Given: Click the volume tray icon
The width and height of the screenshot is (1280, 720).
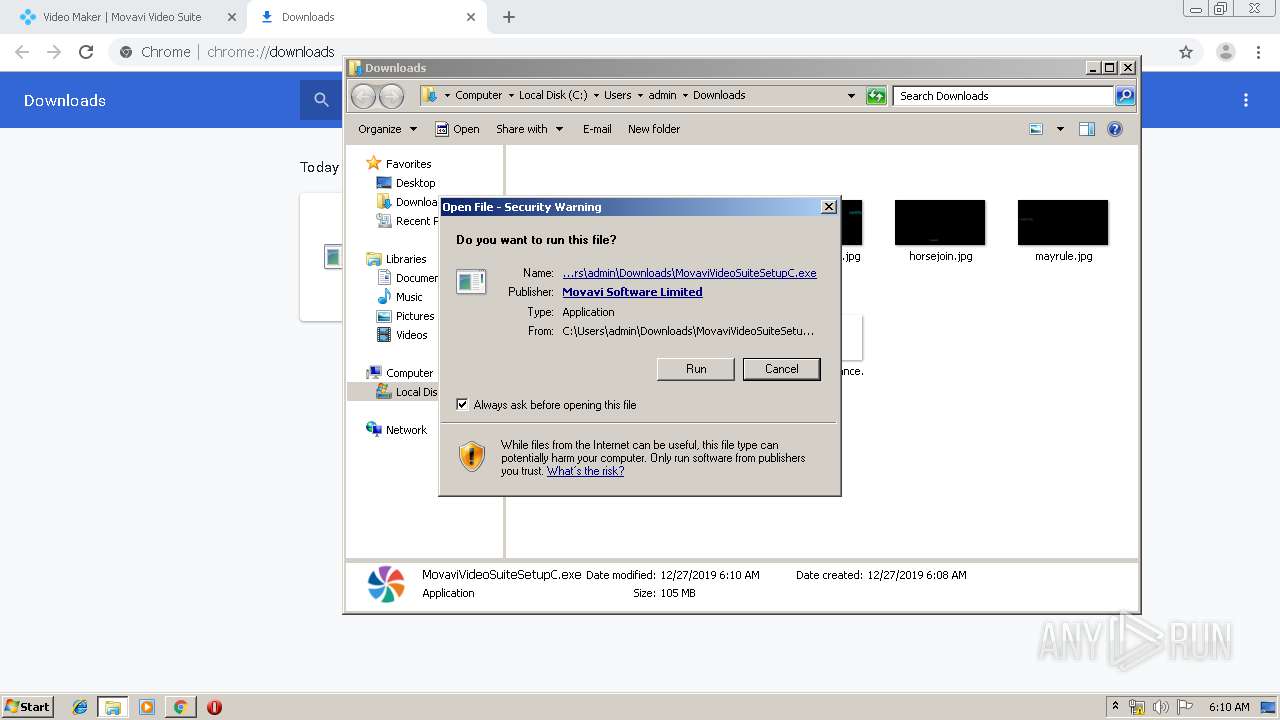Looking at the screenshot, I should pos(1161,707).
